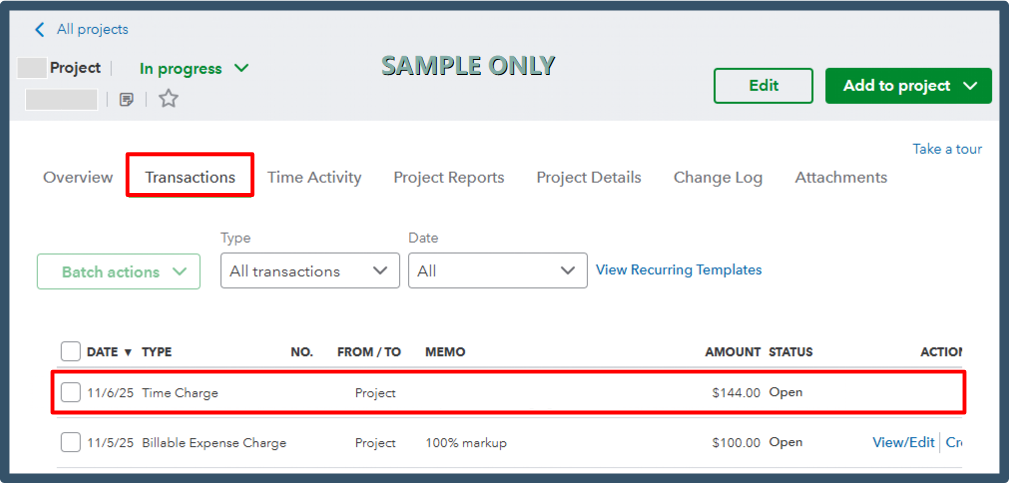Viewport: 1009px width, 483px height.
Task: Click the DATE column sort arrow
Action: click(x=128, y=352)
